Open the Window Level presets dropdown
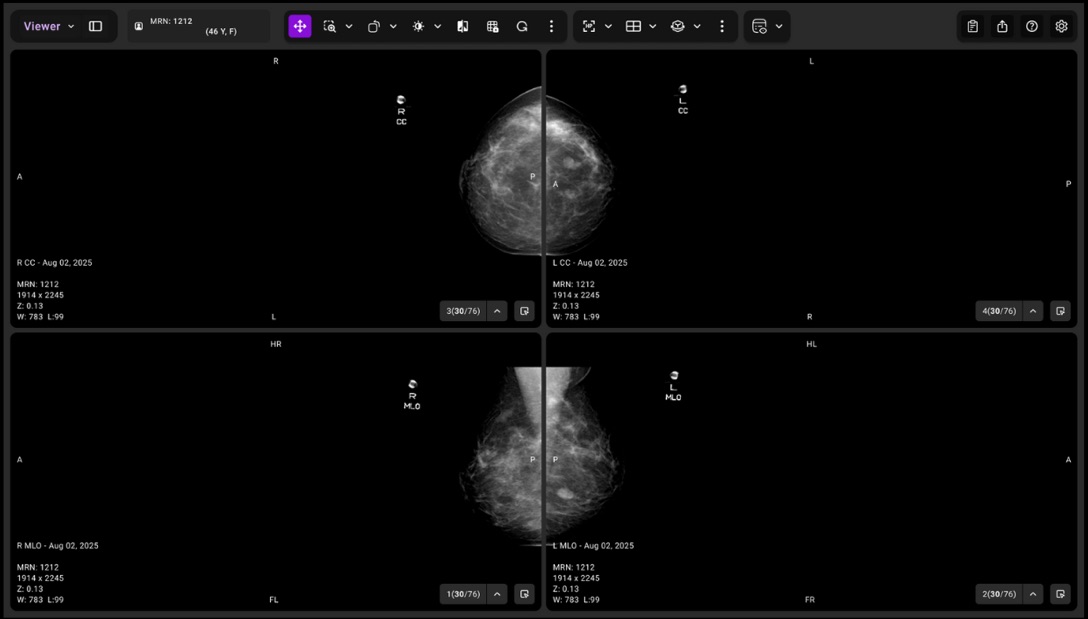Image resolution: width=1088 pixels, height=619 pixels. pos(437,26)
